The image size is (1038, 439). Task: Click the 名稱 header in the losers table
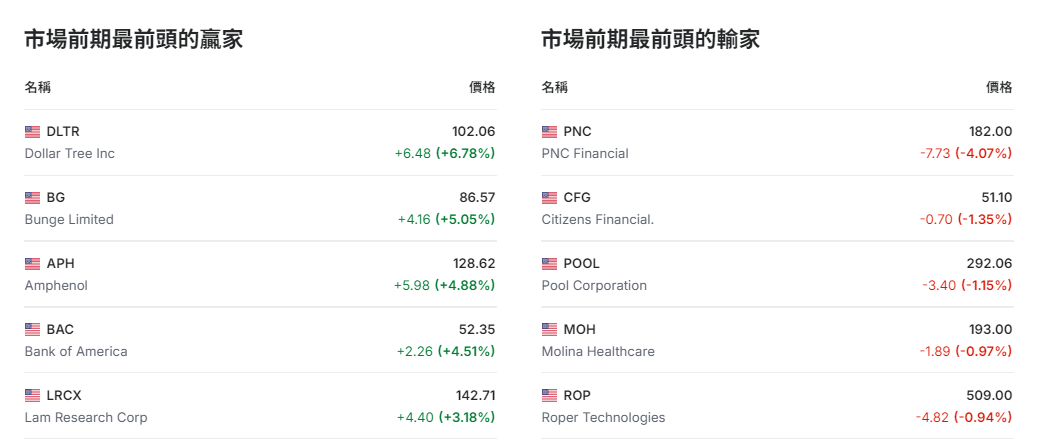(555, 87)
